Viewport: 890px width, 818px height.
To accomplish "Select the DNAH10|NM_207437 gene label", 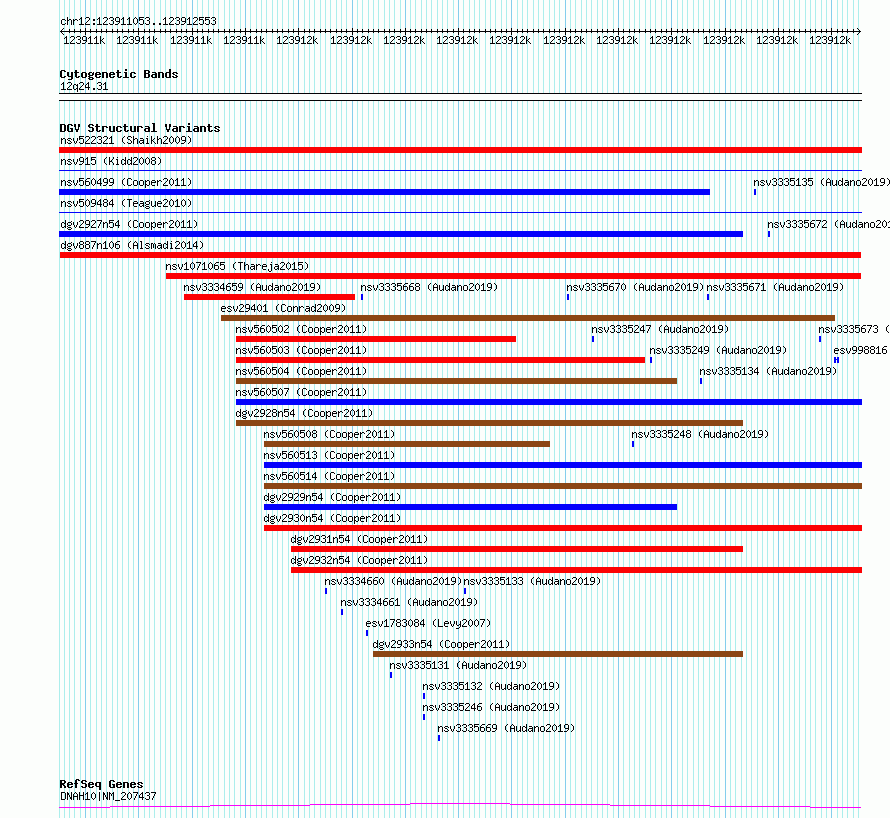I will (x=108, y=796).
